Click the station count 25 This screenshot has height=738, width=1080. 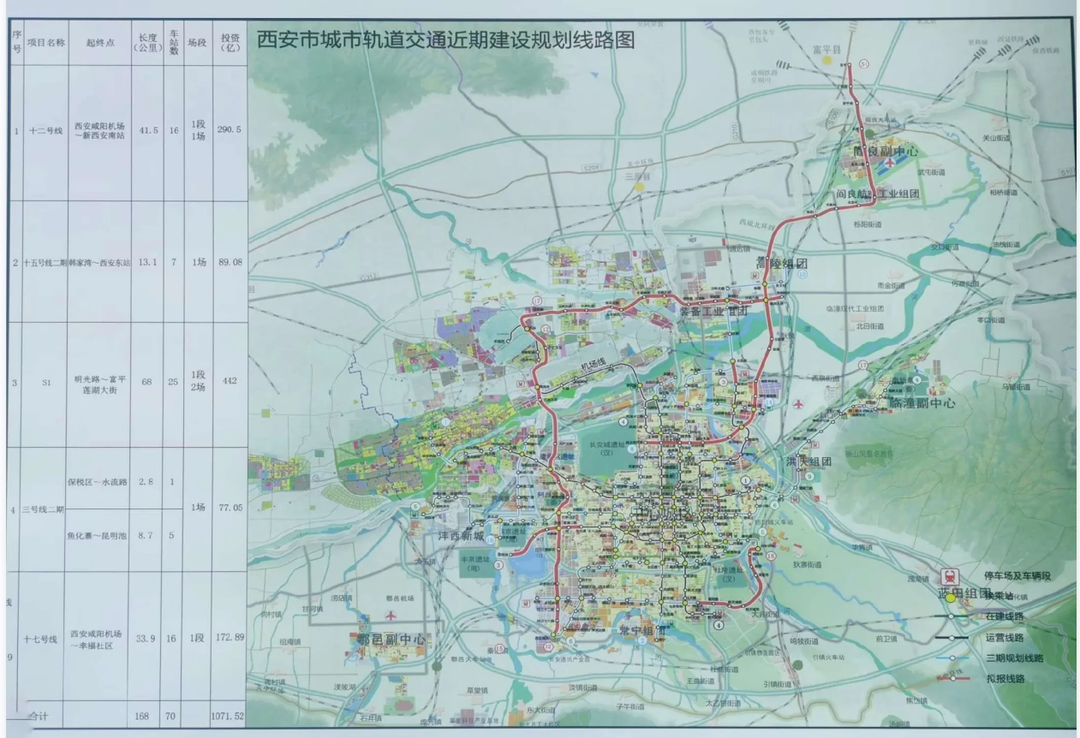(173, 382)
